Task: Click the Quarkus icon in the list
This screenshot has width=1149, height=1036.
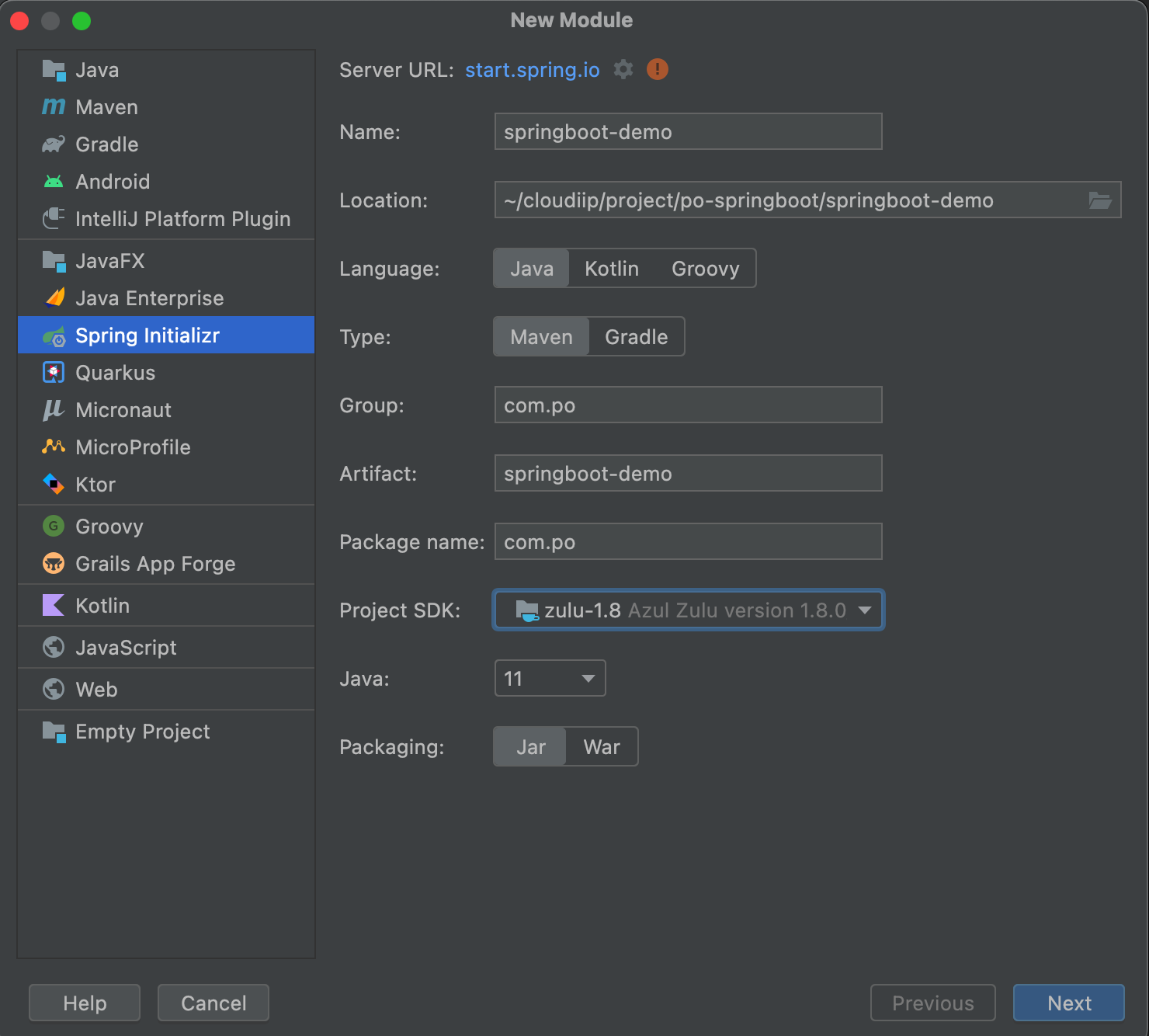Action: [54, 373]
